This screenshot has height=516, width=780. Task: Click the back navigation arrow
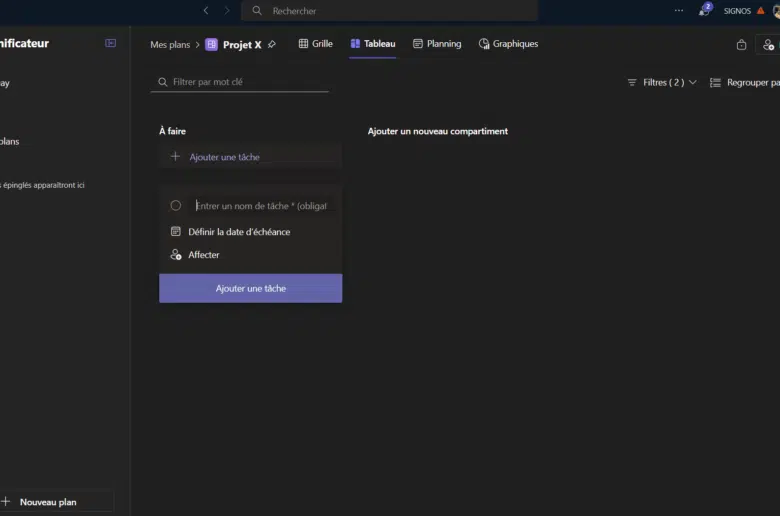tap(206, 11)
